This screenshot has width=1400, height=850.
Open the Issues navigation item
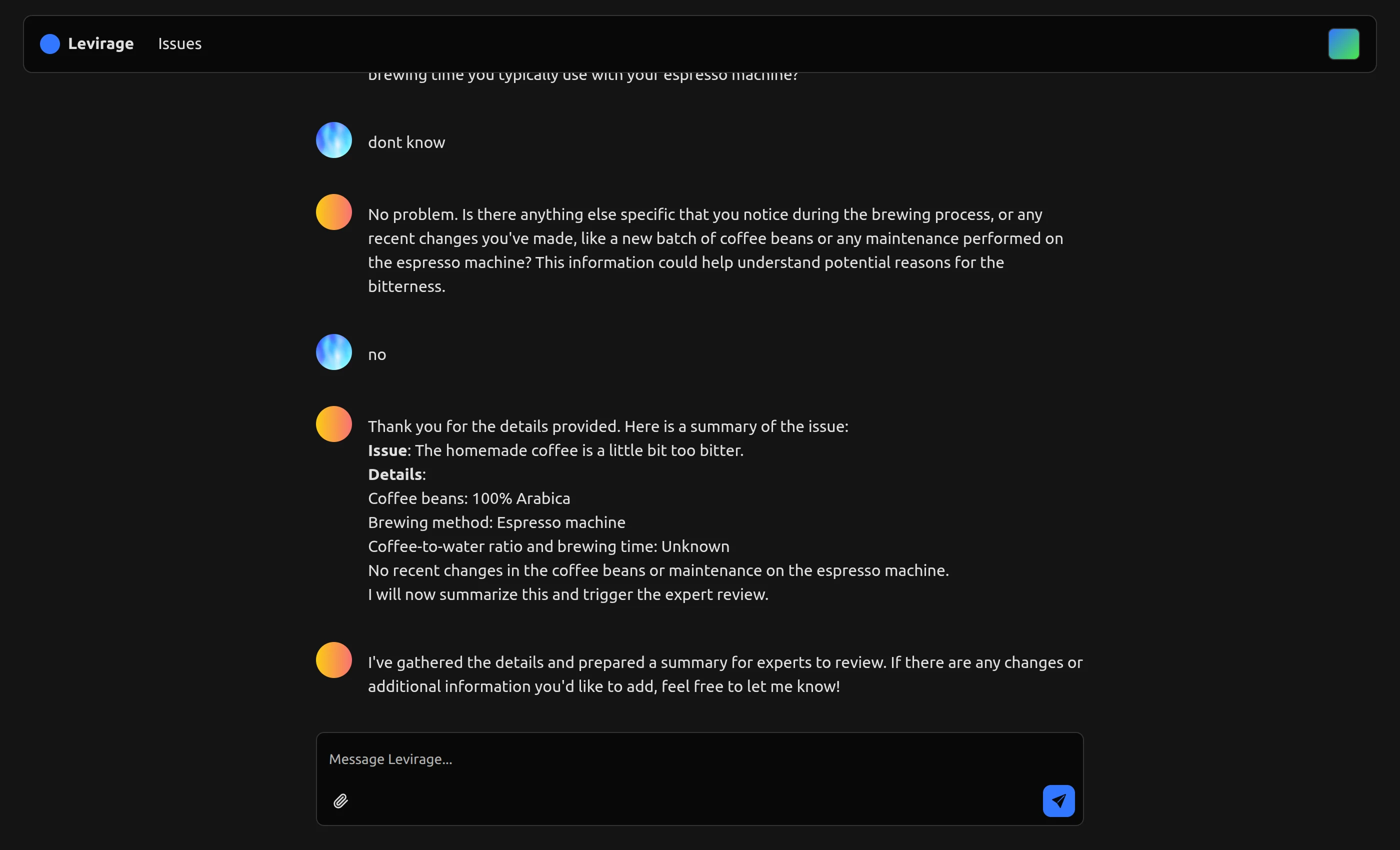[179, 44]
